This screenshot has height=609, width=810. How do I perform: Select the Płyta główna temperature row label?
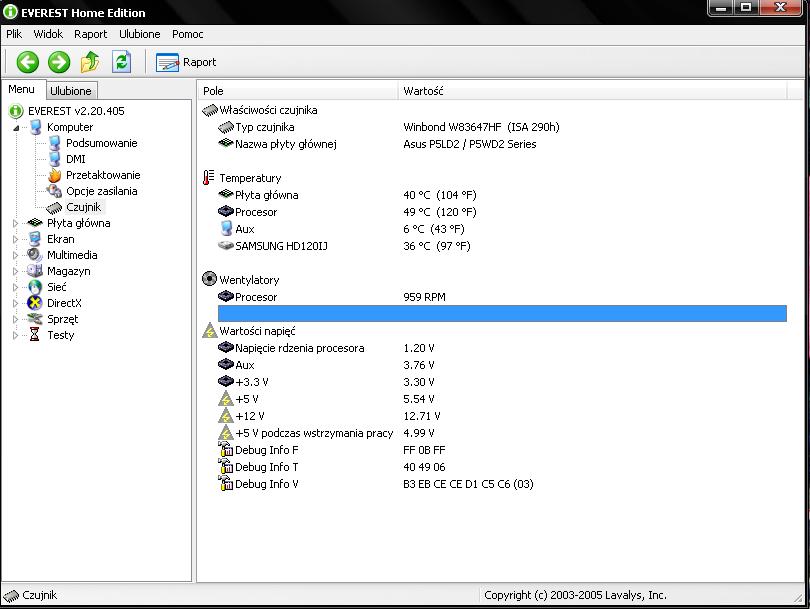[267, 195]
